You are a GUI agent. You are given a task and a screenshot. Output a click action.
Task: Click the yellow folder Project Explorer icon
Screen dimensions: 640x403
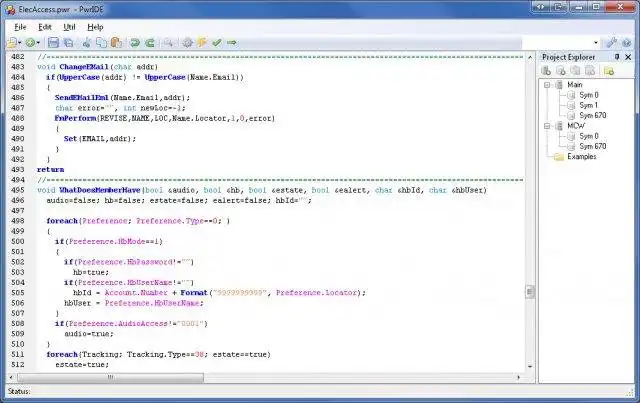609,71
